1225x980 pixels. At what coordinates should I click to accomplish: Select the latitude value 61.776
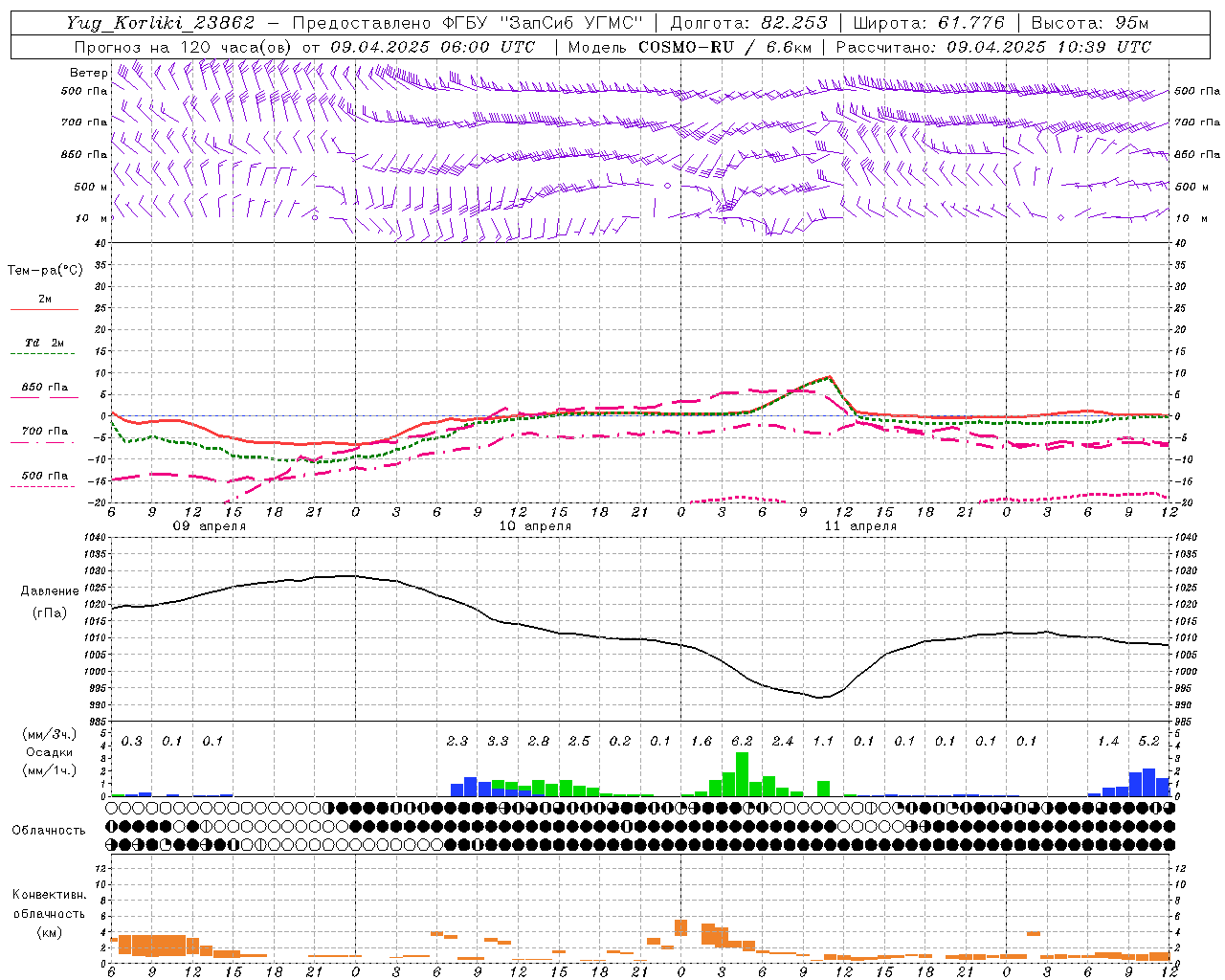972,23
